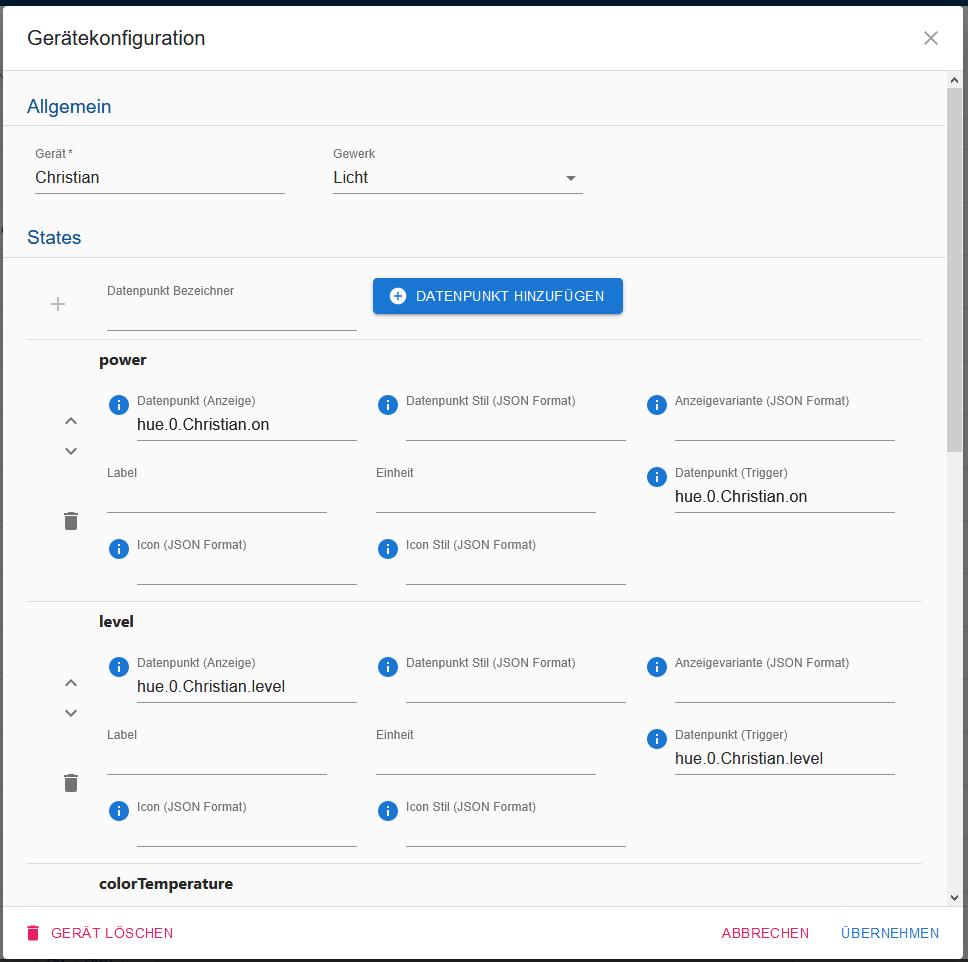Click GERÄT LÖSCHEN to delete device
The image size is (968, 962).
[100, 933]
